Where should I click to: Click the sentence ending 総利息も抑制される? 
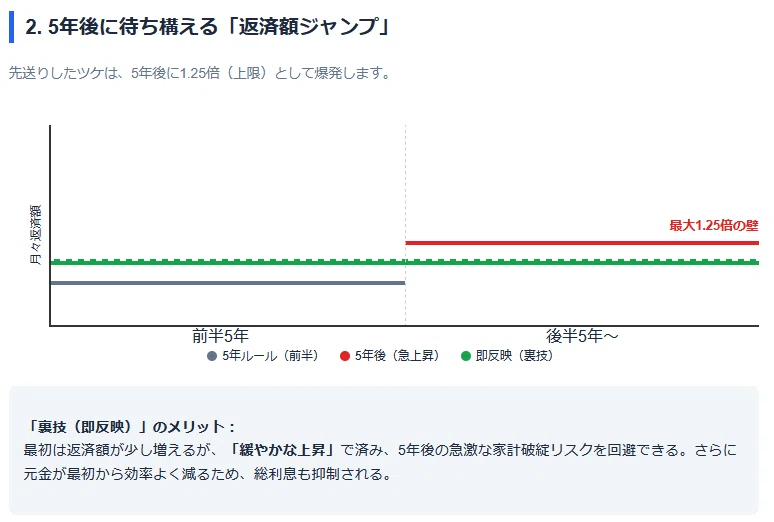207,474
